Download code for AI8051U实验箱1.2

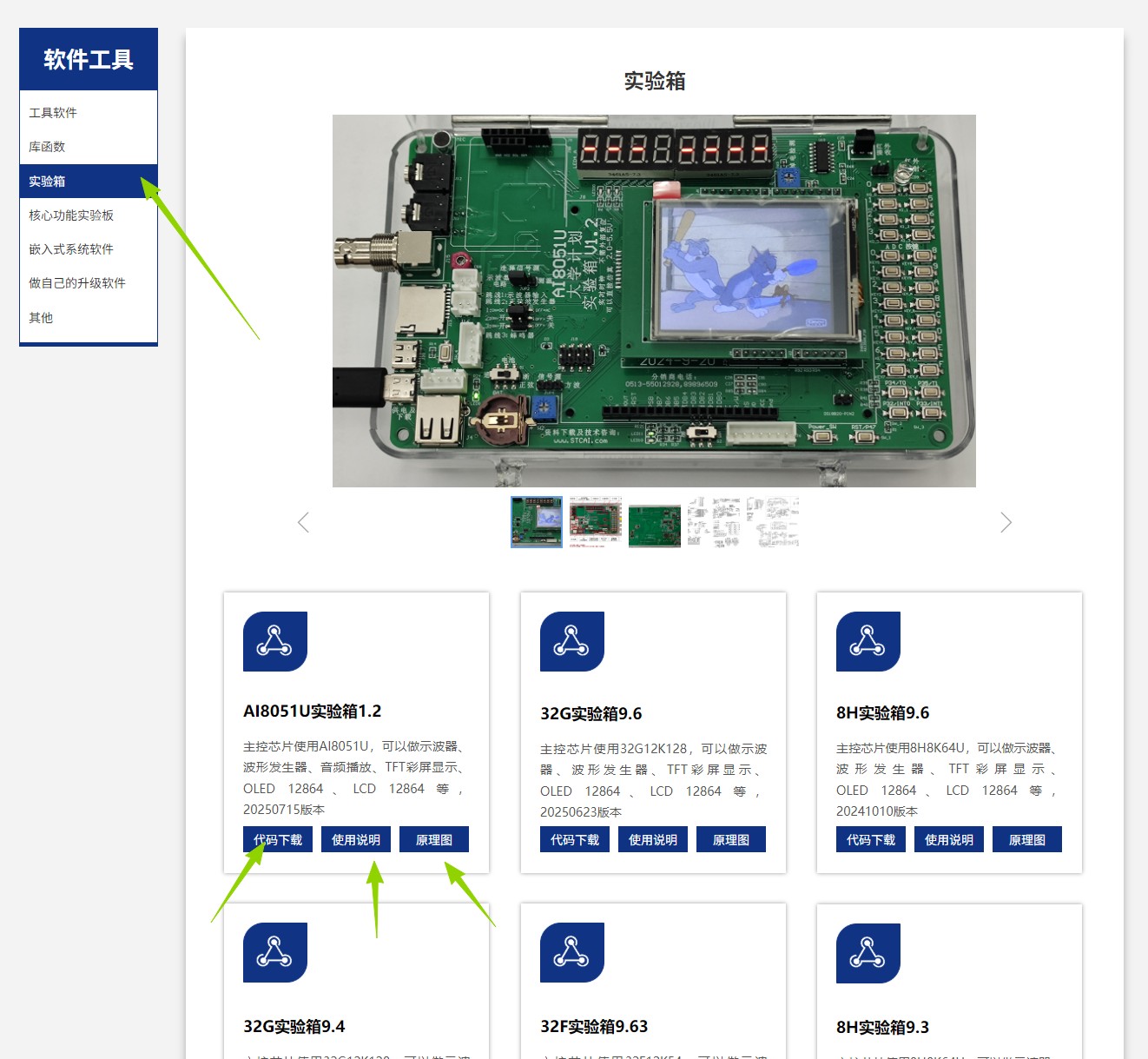click(x=278, y=840)
